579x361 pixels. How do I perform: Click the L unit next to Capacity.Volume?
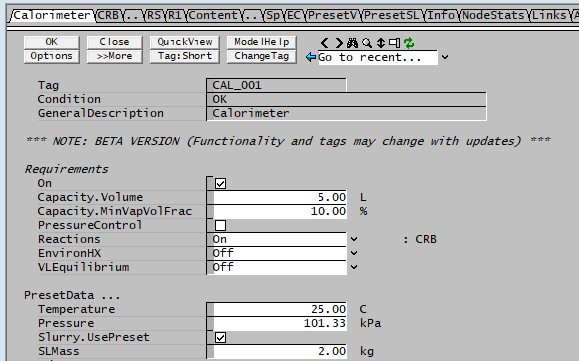[x=363, y=197]
